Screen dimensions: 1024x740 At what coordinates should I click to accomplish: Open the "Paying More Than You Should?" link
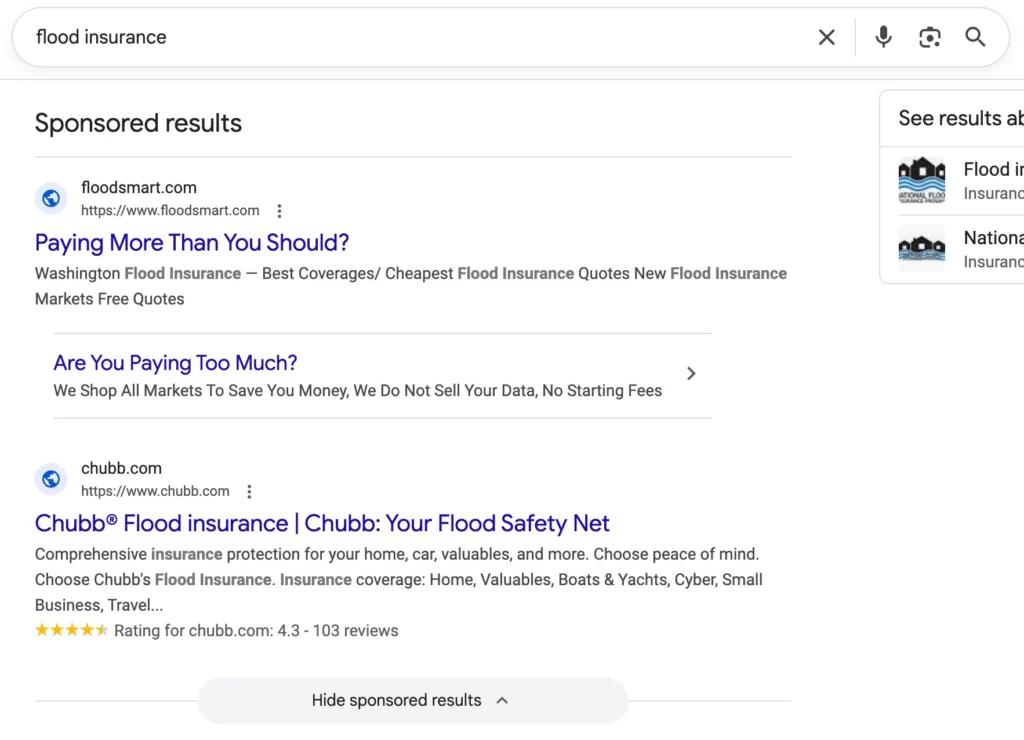[x=192, y=243]
